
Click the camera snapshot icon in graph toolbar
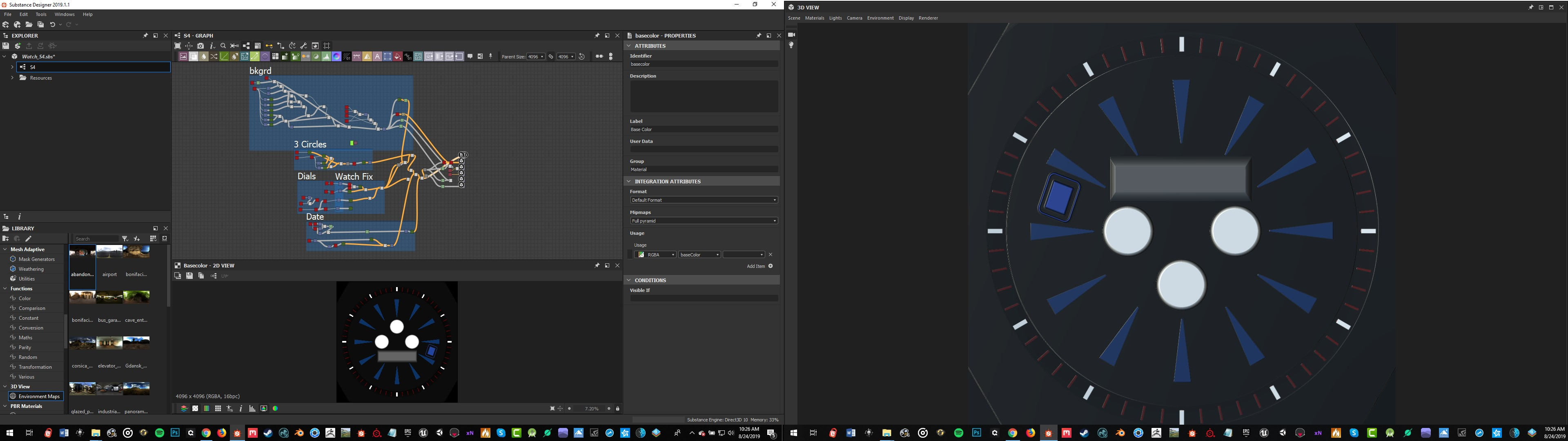[x=200, y=46]
